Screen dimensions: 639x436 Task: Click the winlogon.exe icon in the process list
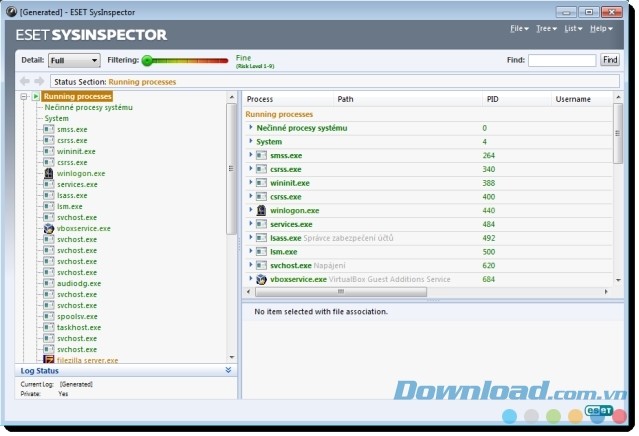coord(261,210)
